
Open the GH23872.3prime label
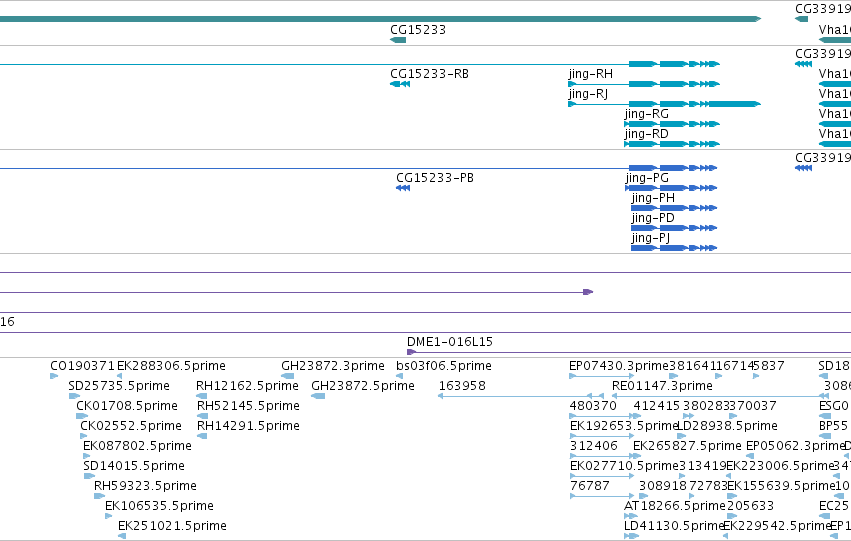(333, 366)
